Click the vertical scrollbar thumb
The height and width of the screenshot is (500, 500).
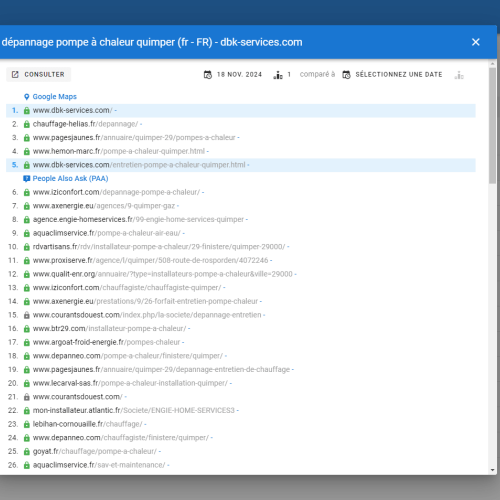click(x=493, y=126)
